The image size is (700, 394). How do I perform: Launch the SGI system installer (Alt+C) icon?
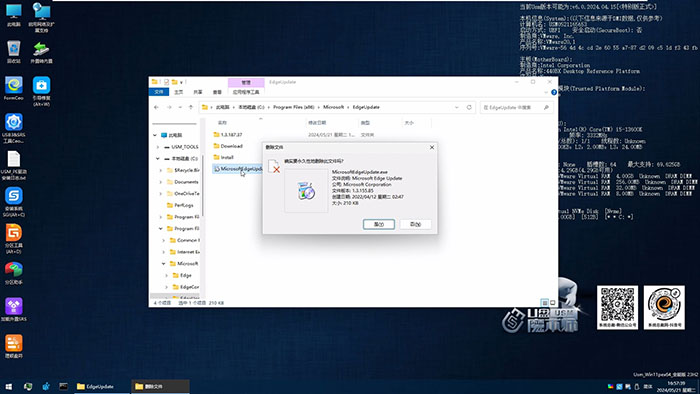click(14, 202)
